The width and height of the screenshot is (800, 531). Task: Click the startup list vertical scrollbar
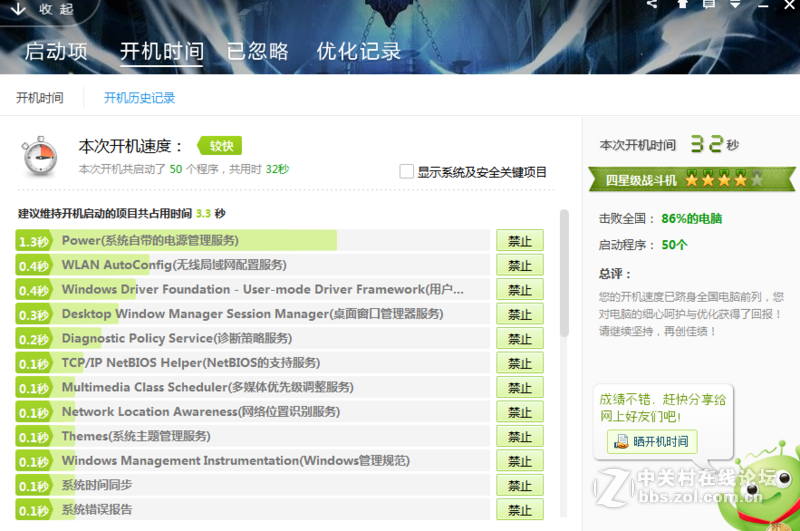click(564, 273)
